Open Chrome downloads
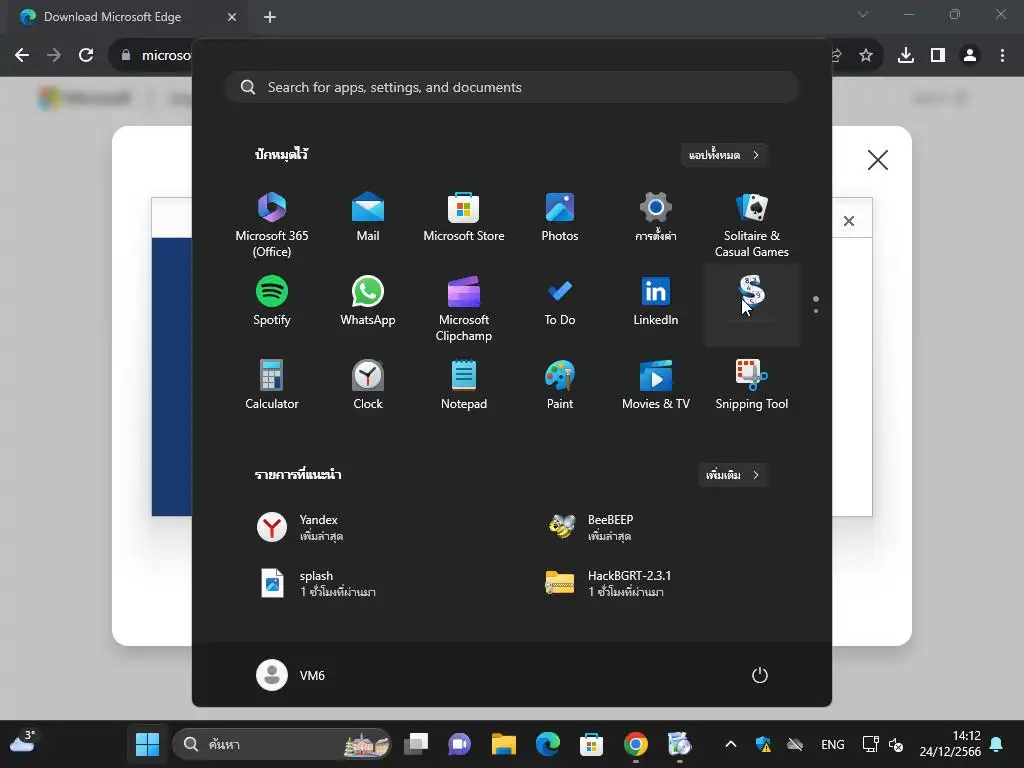 (x=906, y=56)
